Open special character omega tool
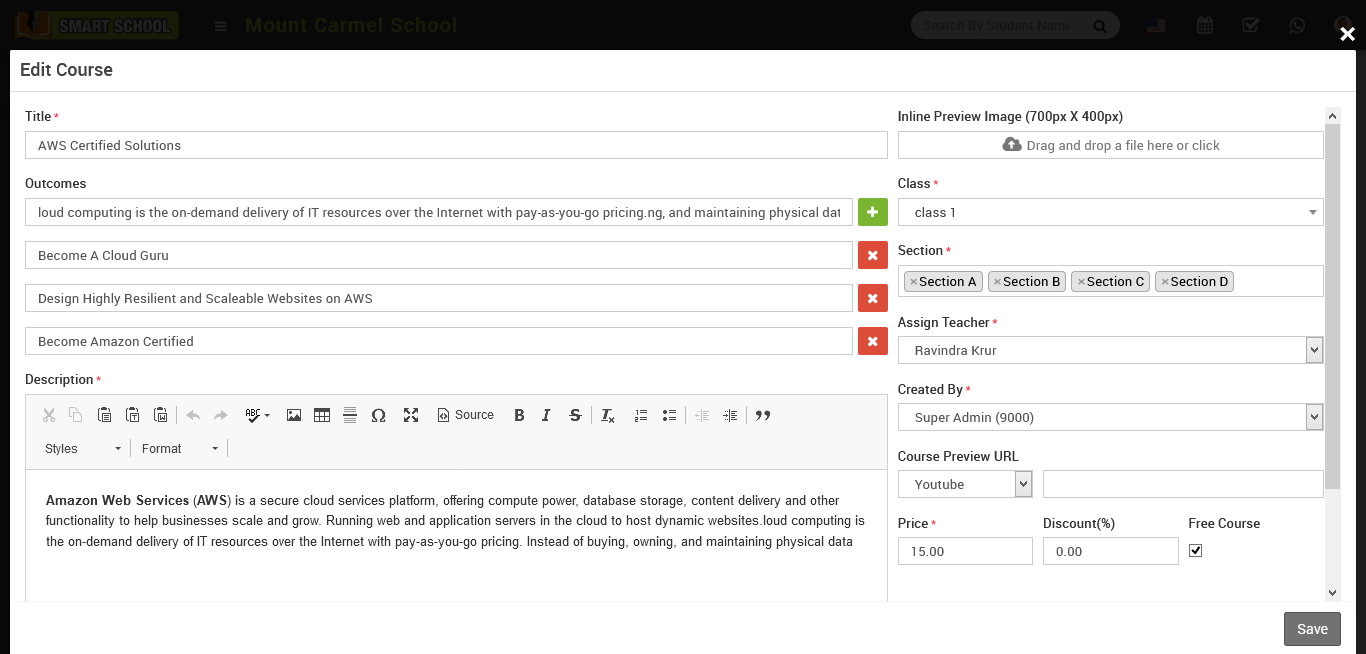The height and width of the screenshot is (654, 1366). tap(378, 415)
